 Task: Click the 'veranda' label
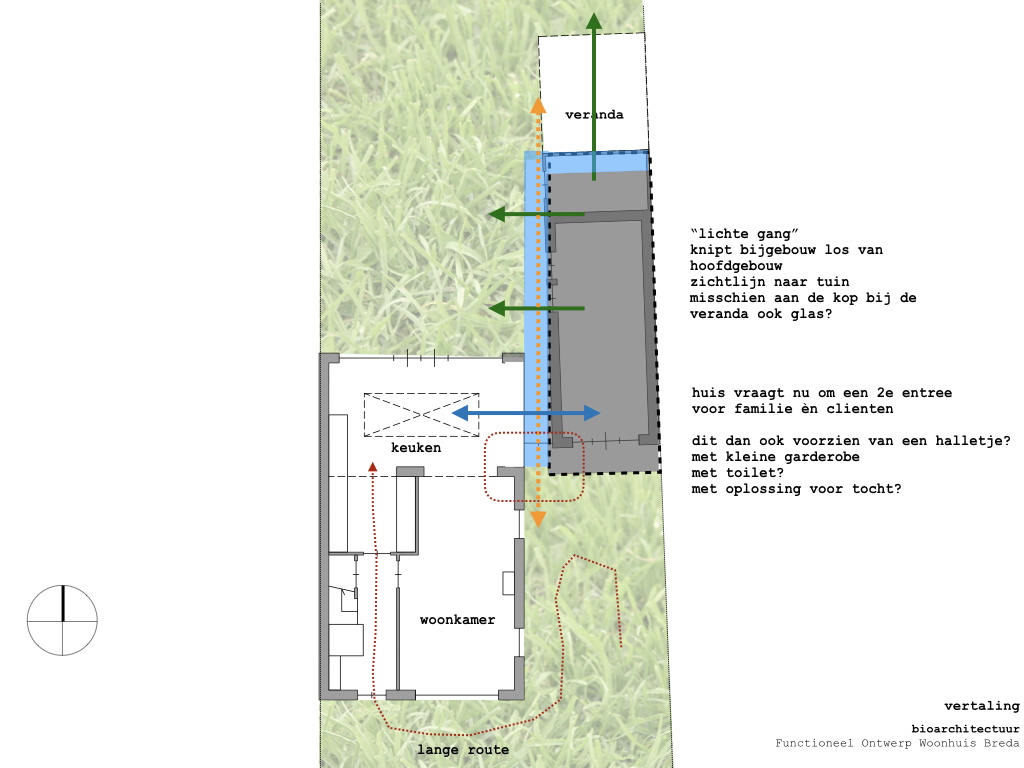[x=594, y=114]
